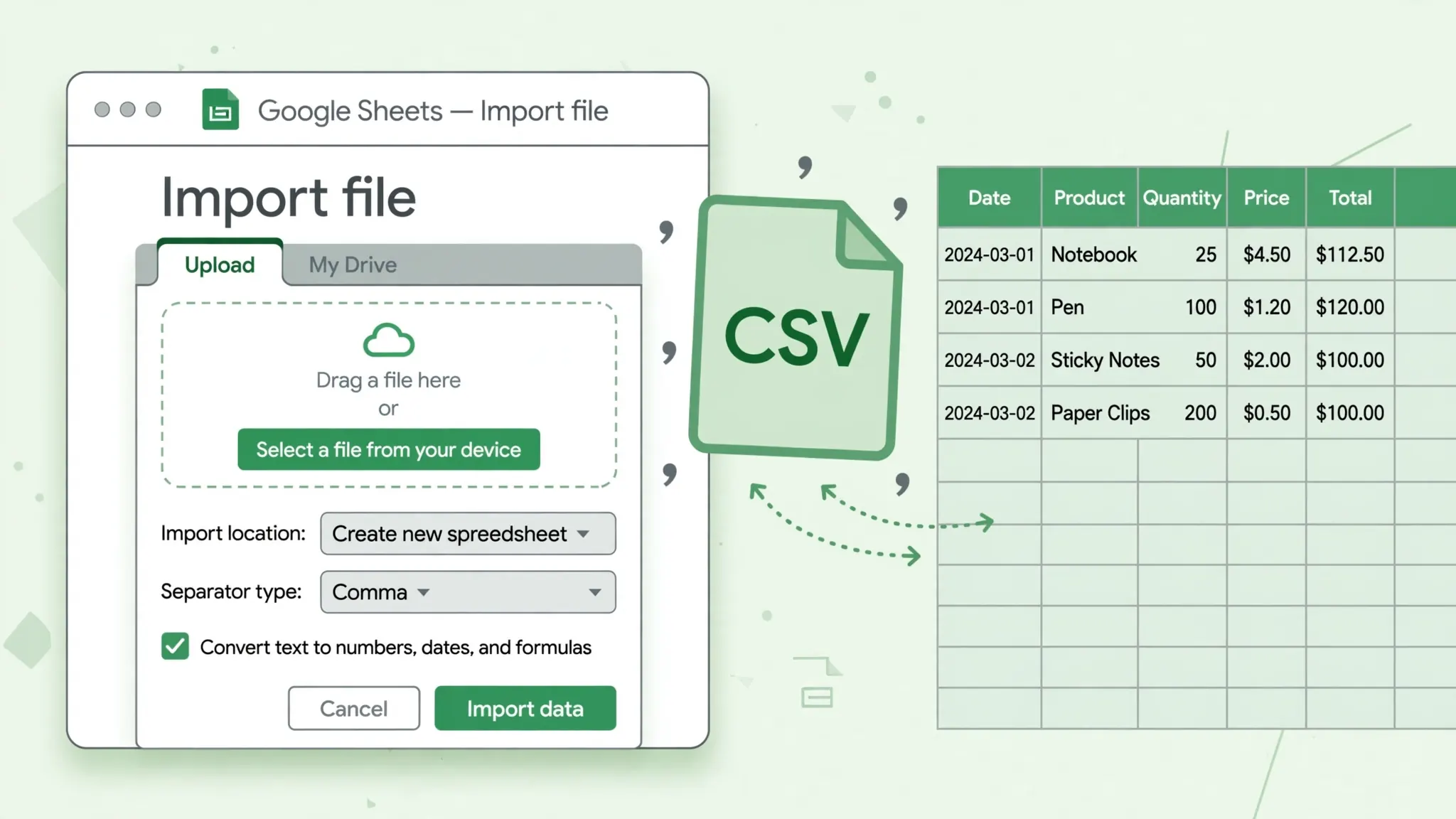The height and width of the screenshot is (819, 1456).
Task: Open the Separator type dropdown
Action: coord(468,591)
